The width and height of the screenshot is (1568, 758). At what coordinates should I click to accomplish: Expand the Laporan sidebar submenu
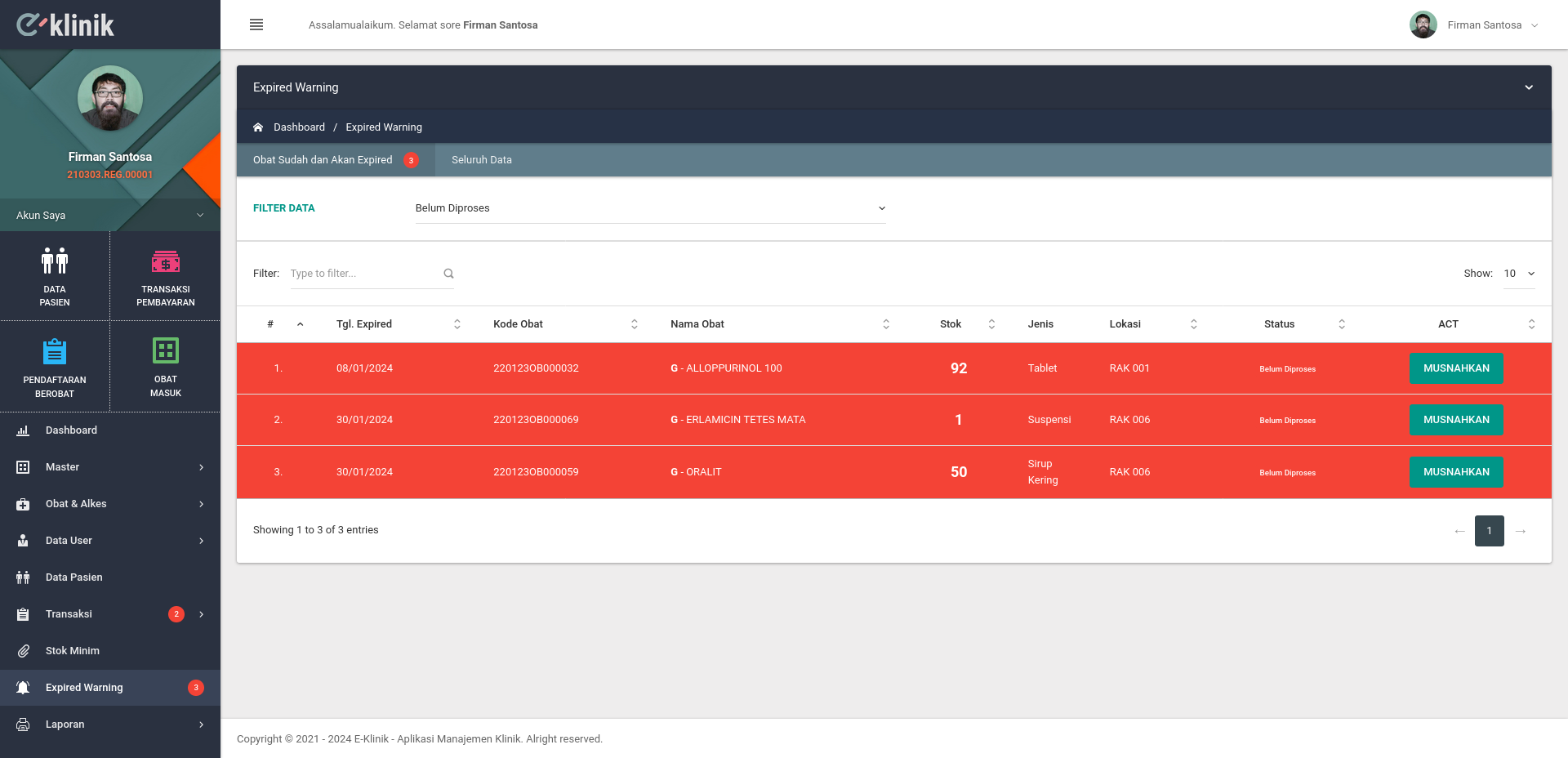click(110, 725)
